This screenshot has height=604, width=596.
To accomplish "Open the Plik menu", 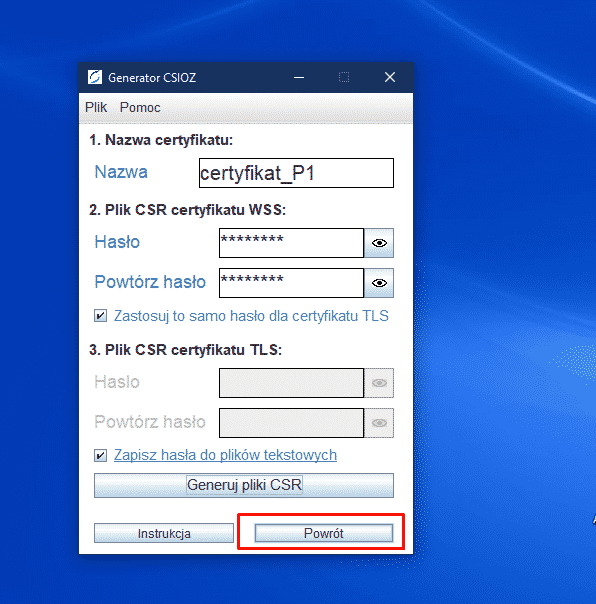I will click(x=96, y=107).
